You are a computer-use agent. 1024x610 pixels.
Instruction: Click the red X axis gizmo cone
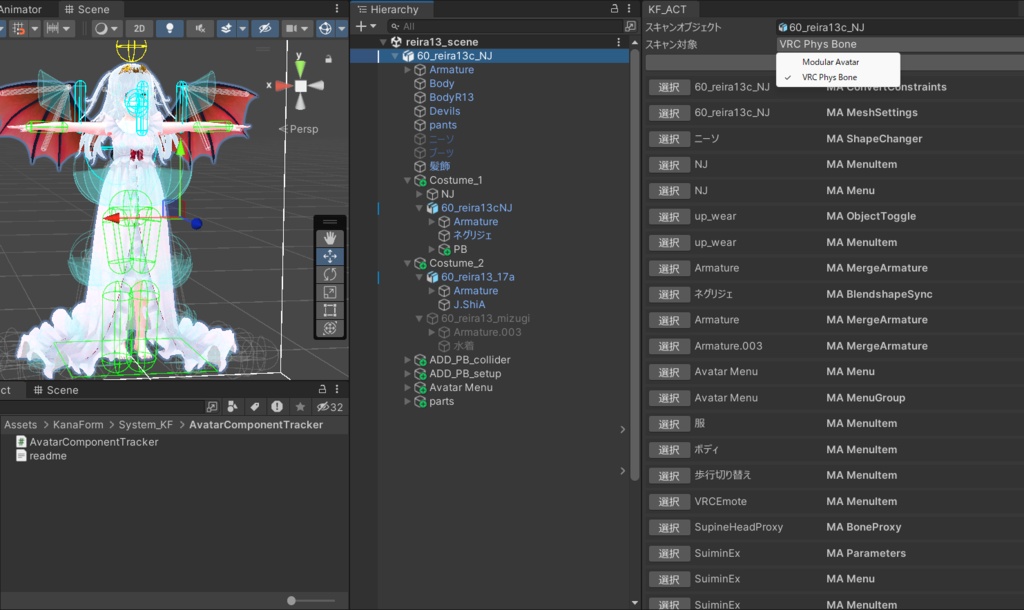click(283, 86)
